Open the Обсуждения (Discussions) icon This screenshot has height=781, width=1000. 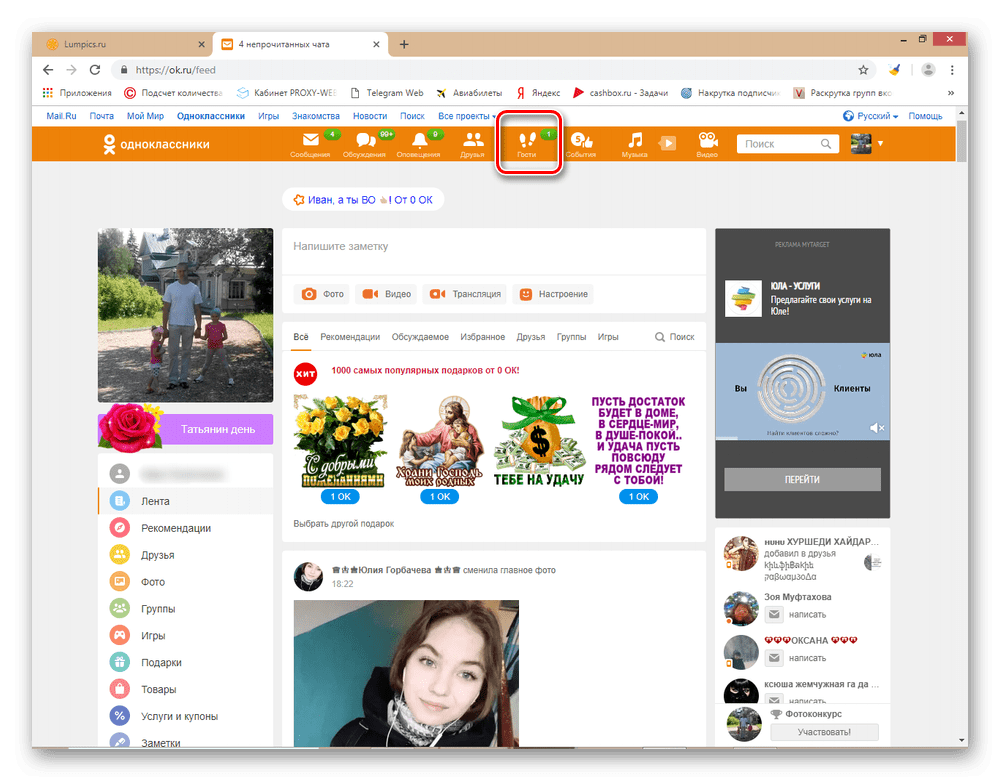coord(365,141)
